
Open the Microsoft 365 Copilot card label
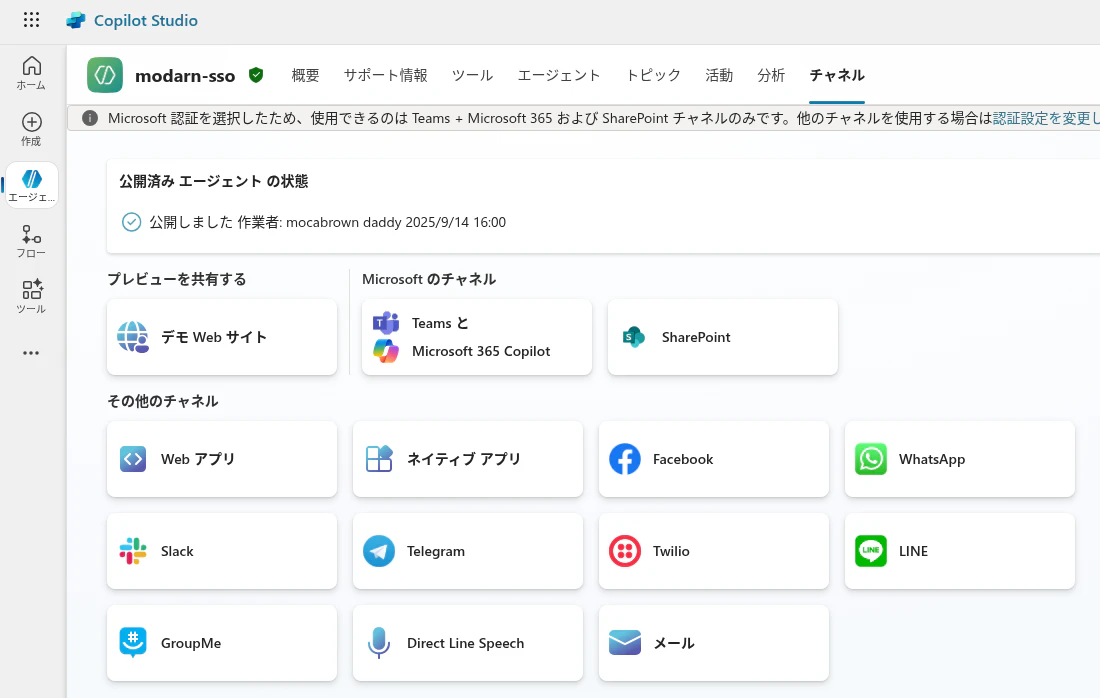(481, 351)
